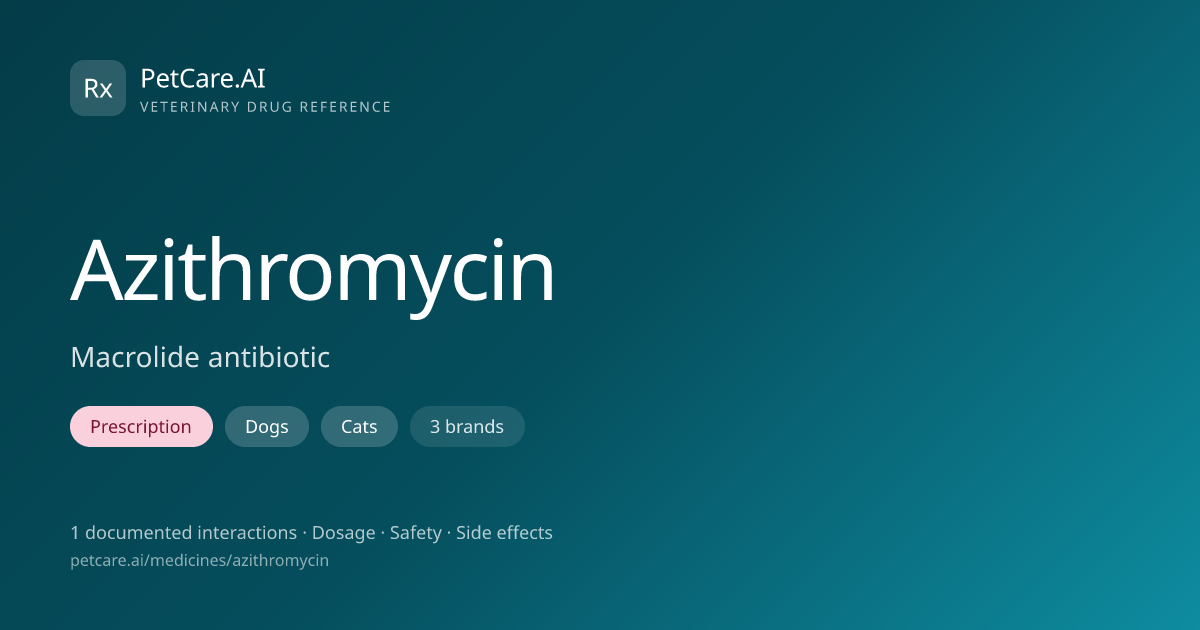
Task: Select the Cats species pill
Action: 359,427
